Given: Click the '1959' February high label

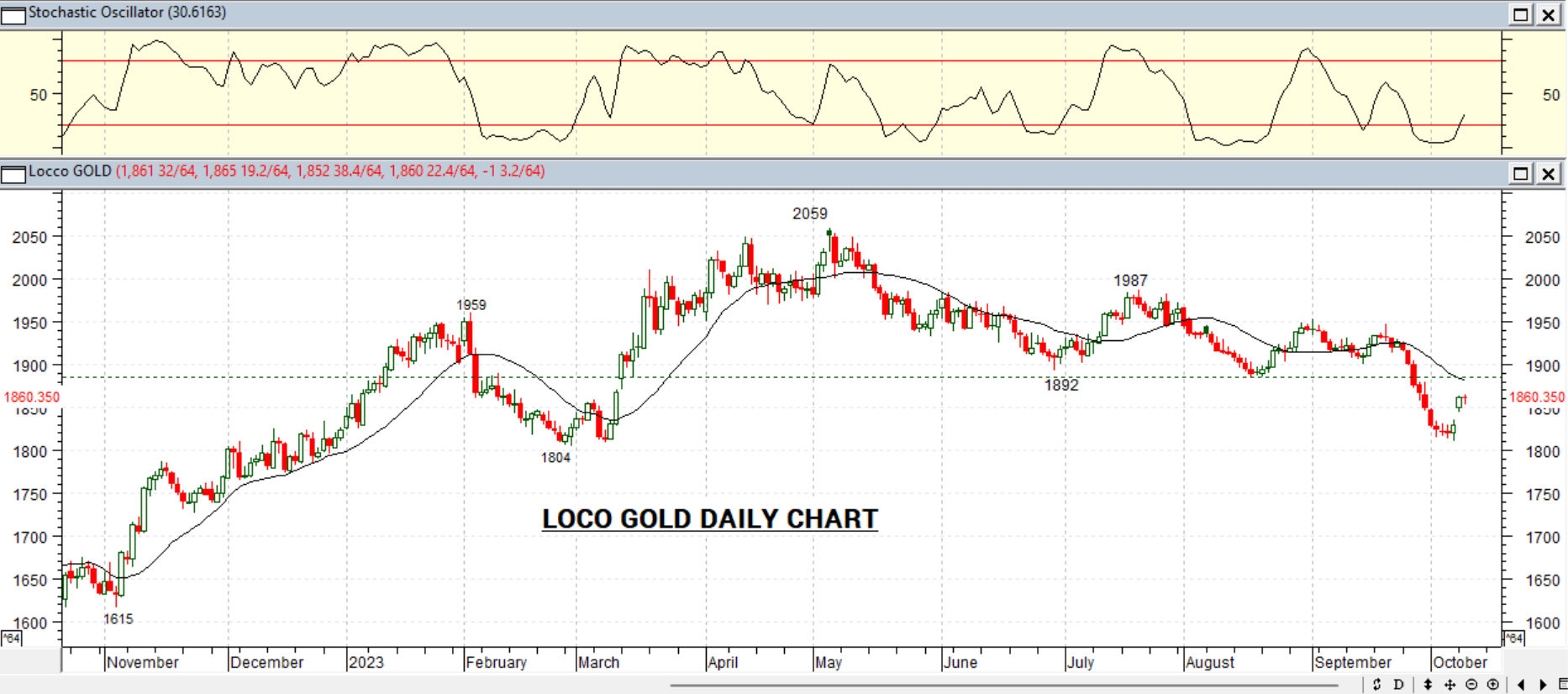Looking at the screenshot, I should [471, 305].
